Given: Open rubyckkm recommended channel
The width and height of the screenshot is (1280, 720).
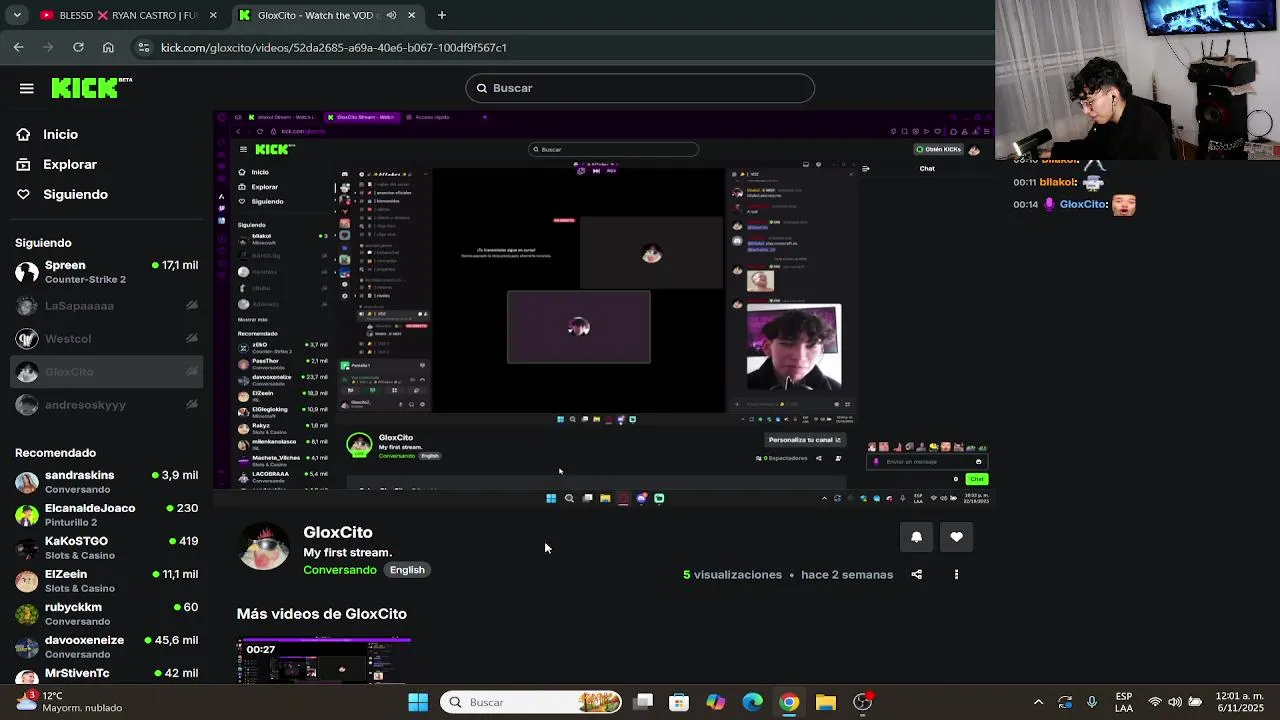Looking at the screenshot, I should pyautogui.click(x=107, y=614).
